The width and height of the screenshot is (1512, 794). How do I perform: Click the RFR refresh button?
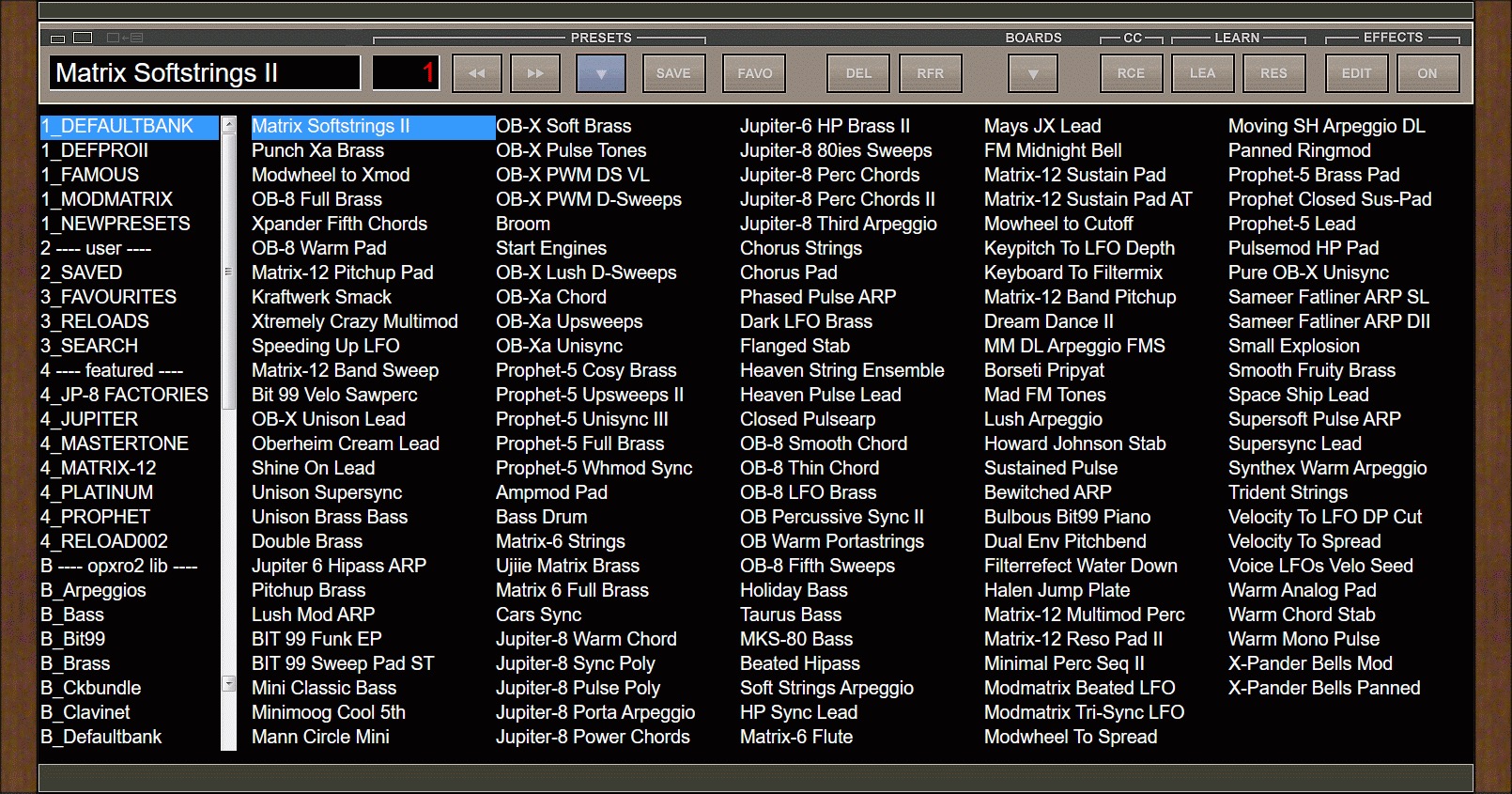(x=931, y=73)
